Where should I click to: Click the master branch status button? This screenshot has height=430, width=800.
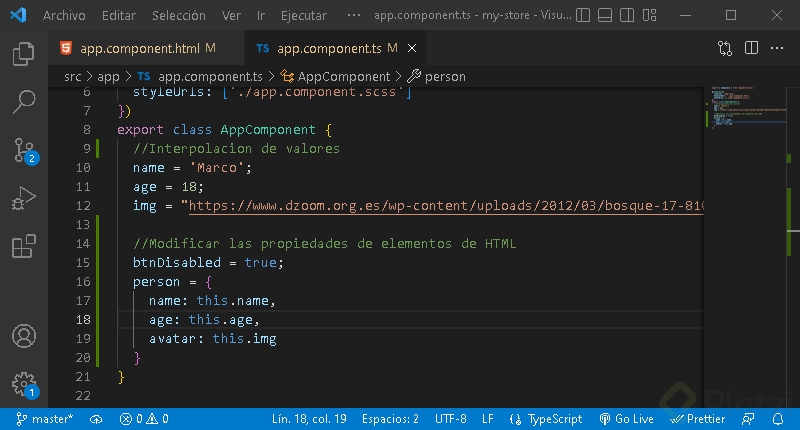45,419
